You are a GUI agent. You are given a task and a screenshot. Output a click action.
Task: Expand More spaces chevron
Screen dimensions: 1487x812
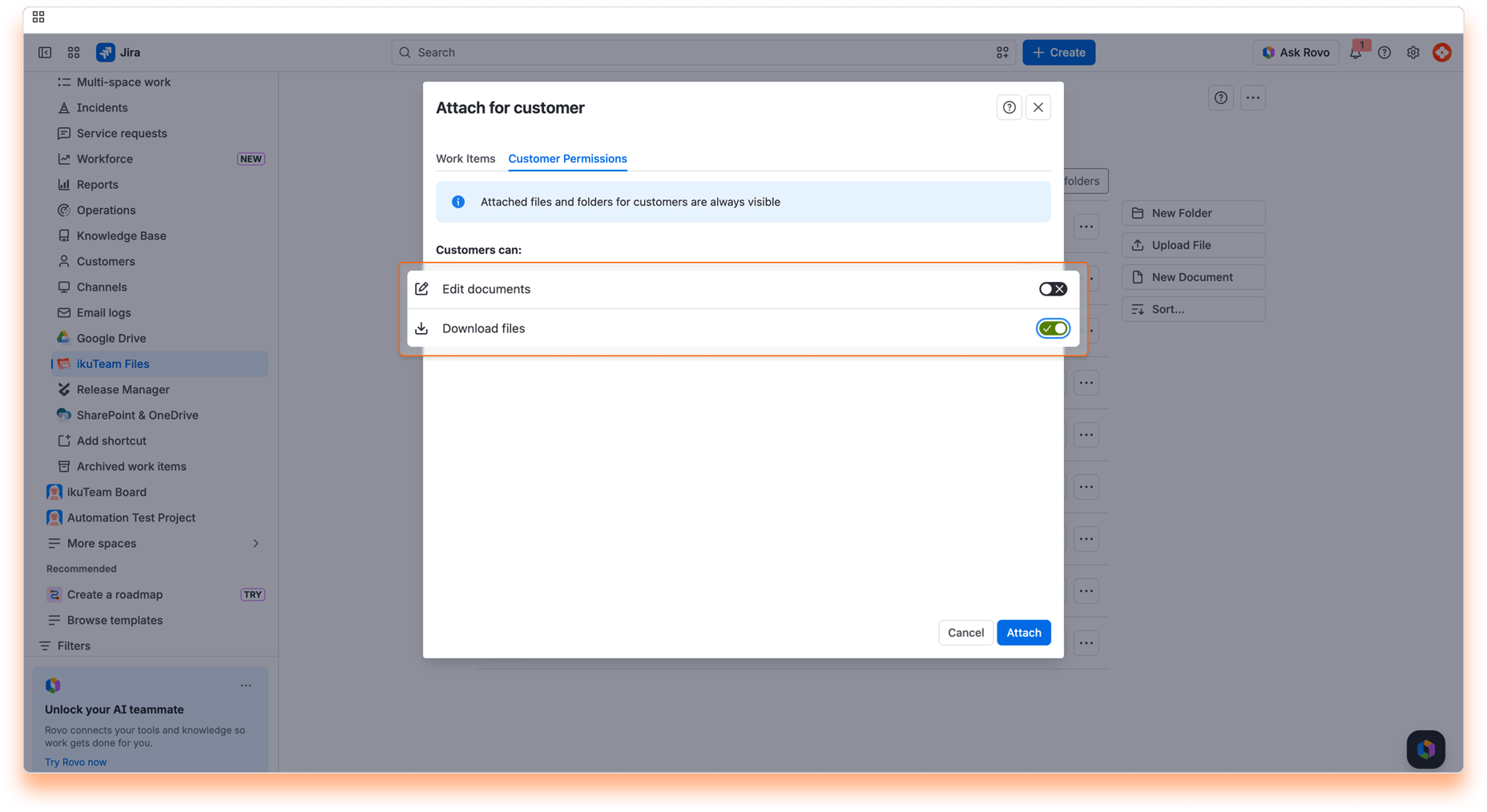tap(256, 543)
